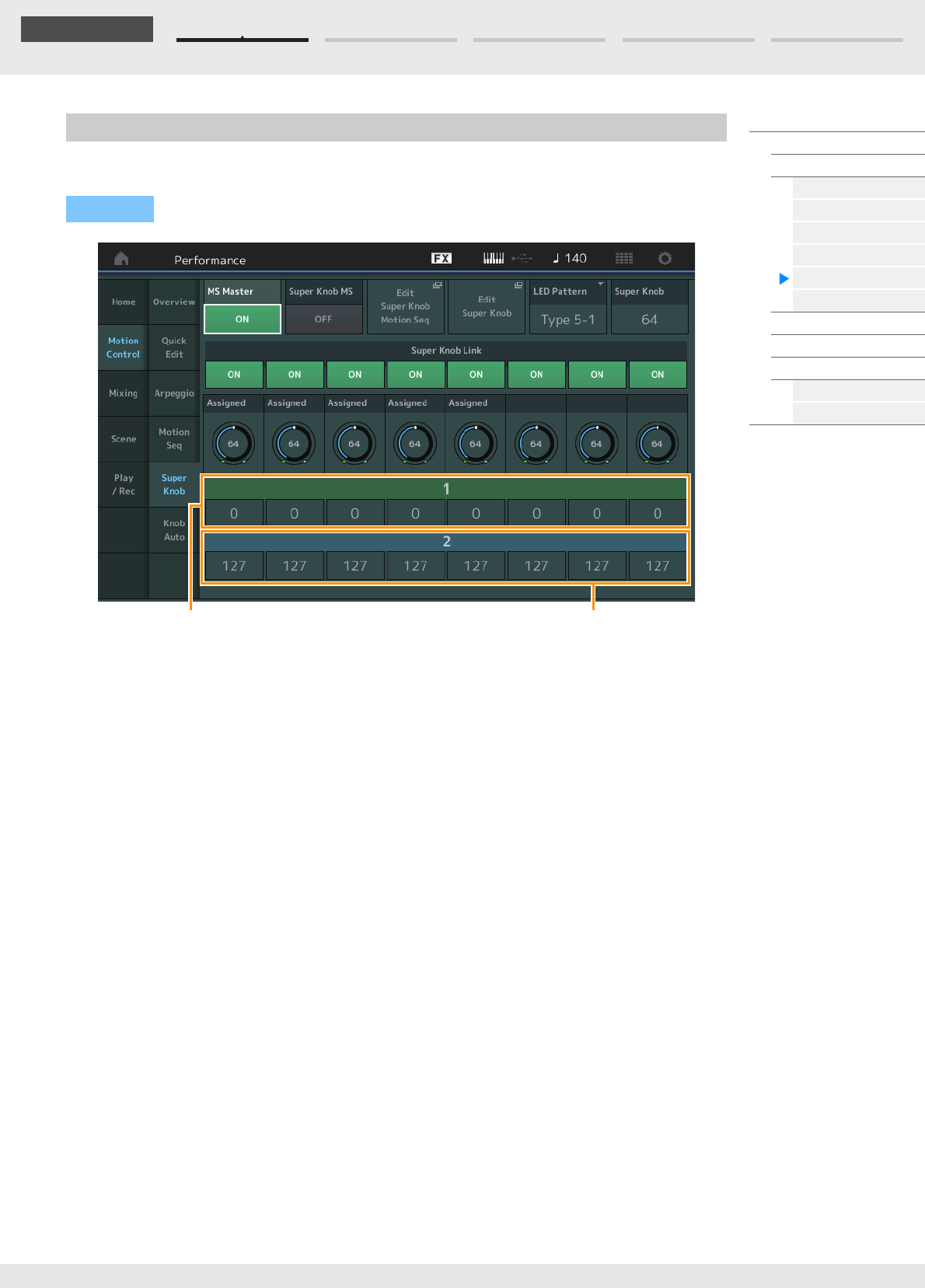Viewport: 925px width, 1288px height.
Task: Open the Mixing tab
Action: tap(124, 393)
